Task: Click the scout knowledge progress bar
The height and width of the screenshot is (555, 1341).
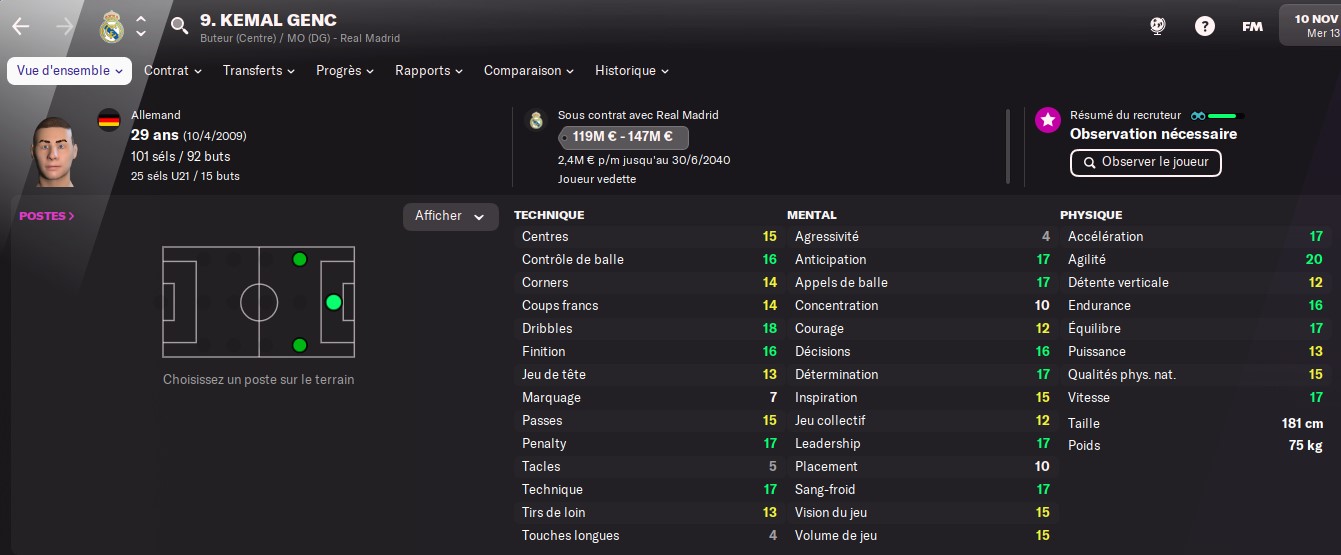Action: [1225, 116]
